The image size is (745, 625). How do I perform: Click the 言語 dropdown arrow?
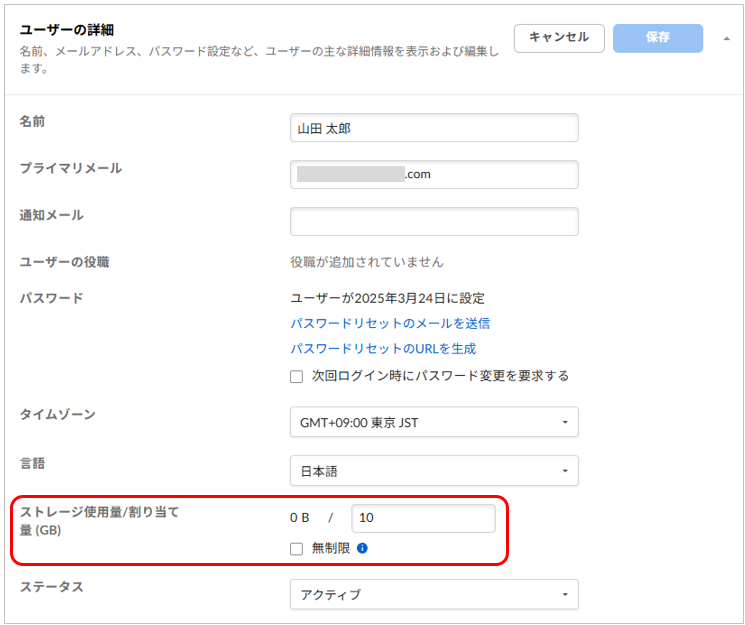point(565,470)
